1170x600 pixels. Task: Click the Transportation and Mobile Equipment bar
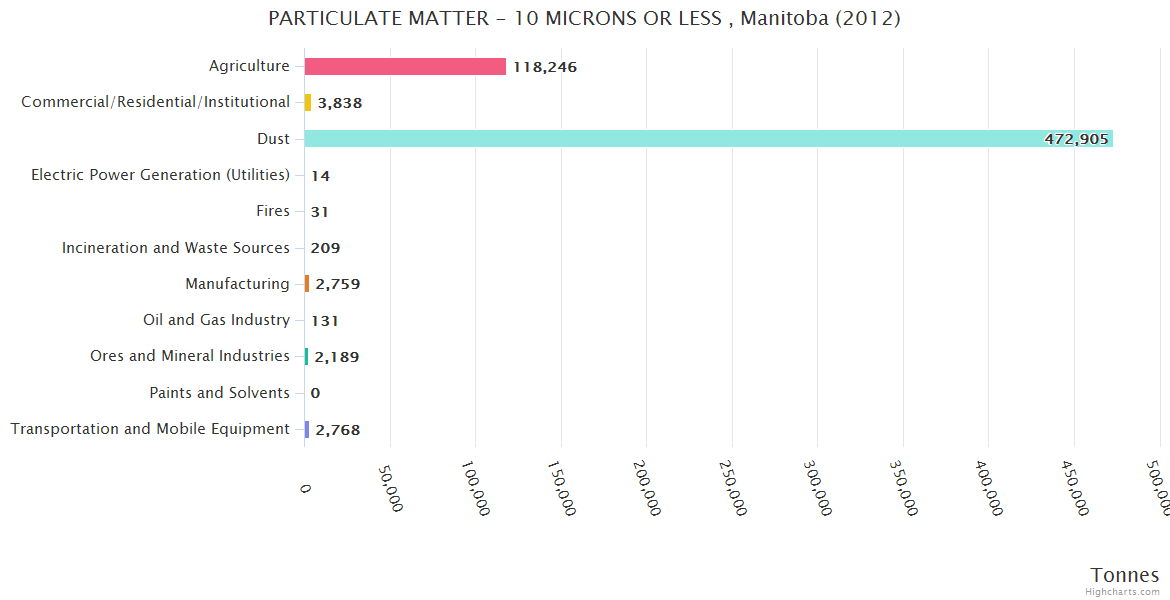point(307,429)
